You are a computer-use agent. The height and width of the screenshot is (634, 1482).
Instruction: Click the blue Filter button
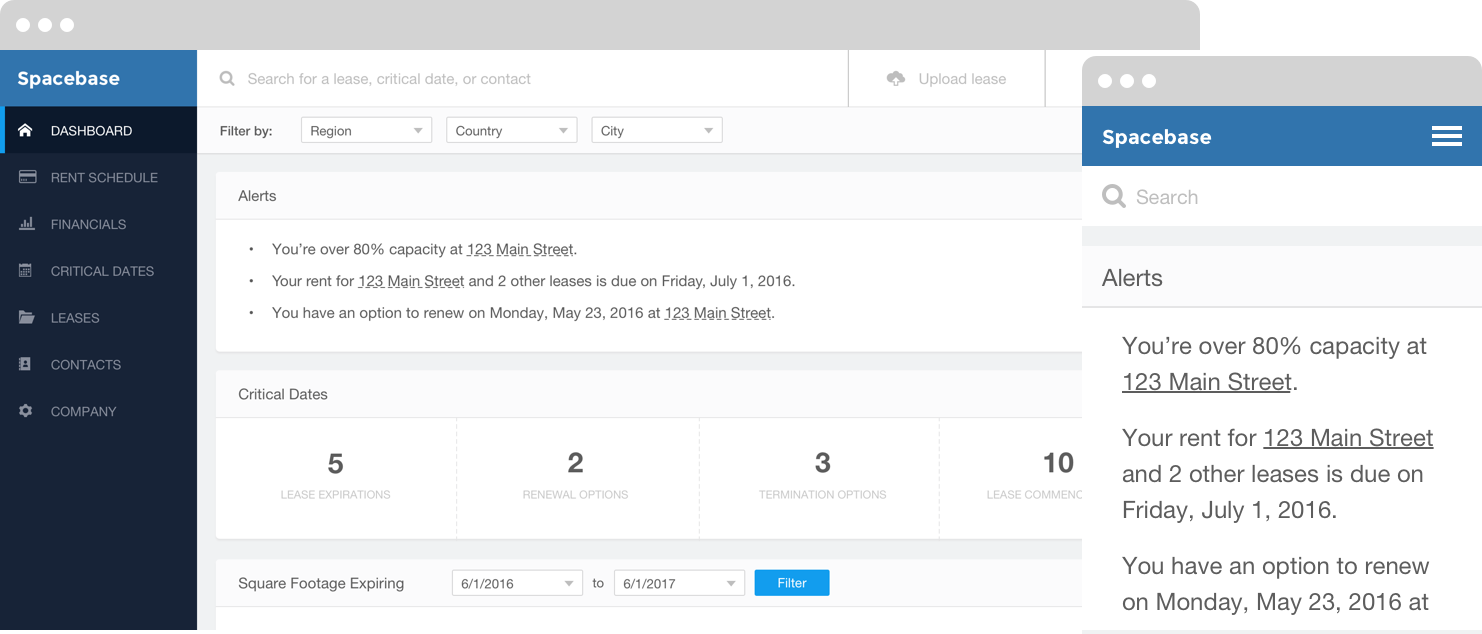tap(791, 583)
